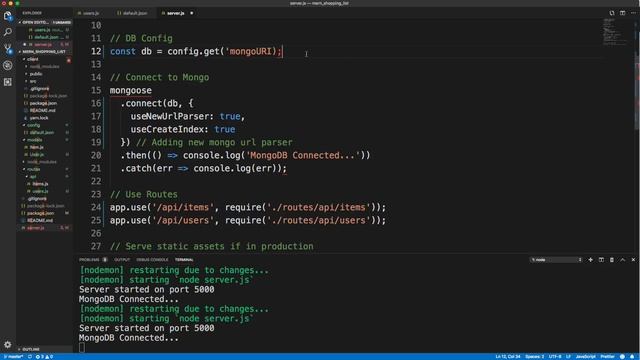The height and width of the screenshot is (360, 640).
Task: Click the synchronize changes icon in status bar
Action: click(x=30, y=357)
